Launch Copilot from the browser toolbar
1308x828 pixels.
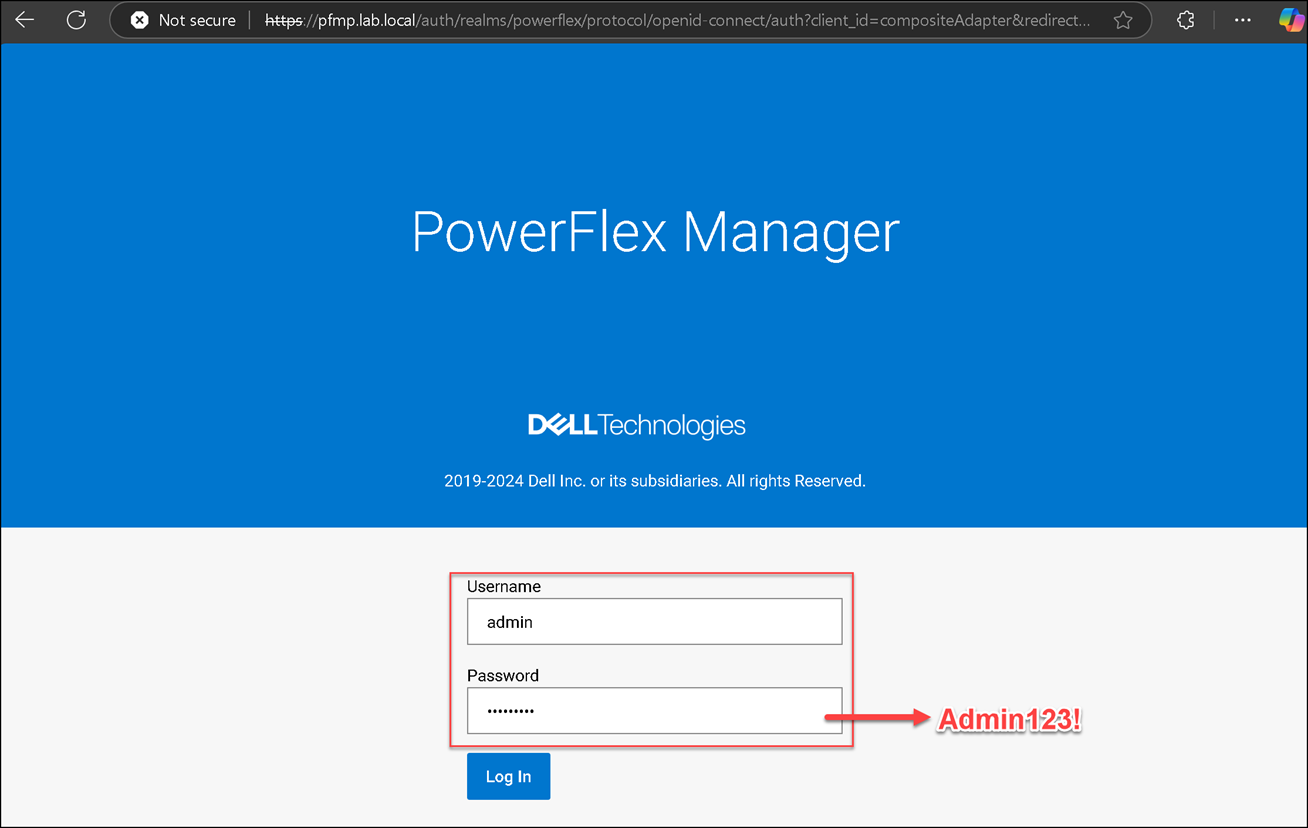click(1291, 20)
